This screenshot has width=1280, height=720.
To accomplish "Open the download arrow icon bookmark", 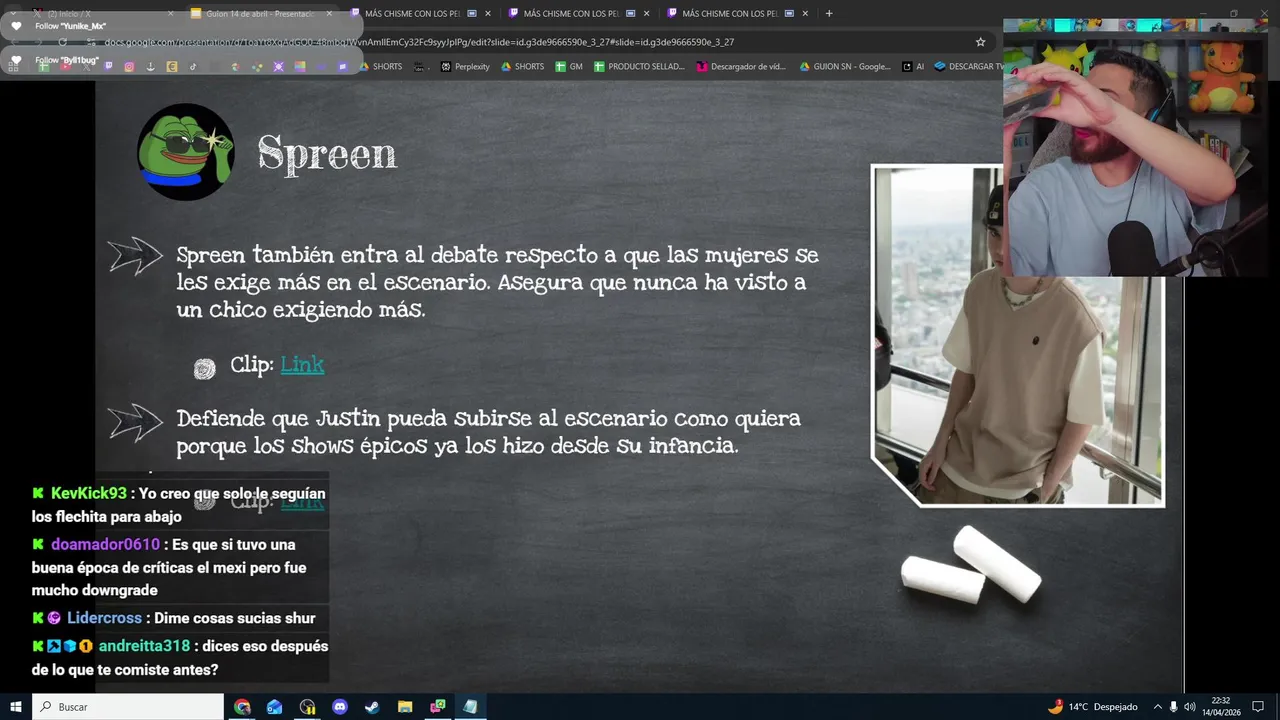I will click(x=150, y=67).
